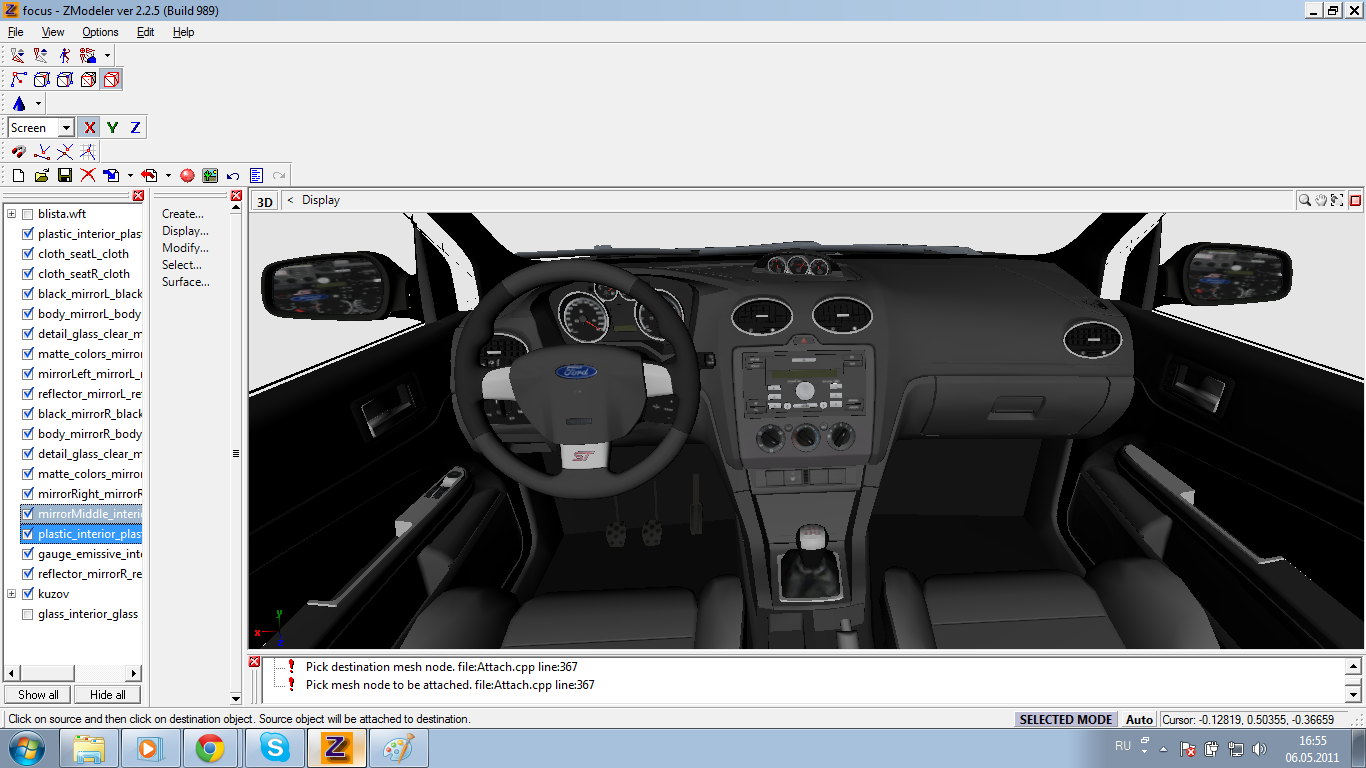Click the Show all button
Screen dimensions: 1366x768
tap(38, 694)
